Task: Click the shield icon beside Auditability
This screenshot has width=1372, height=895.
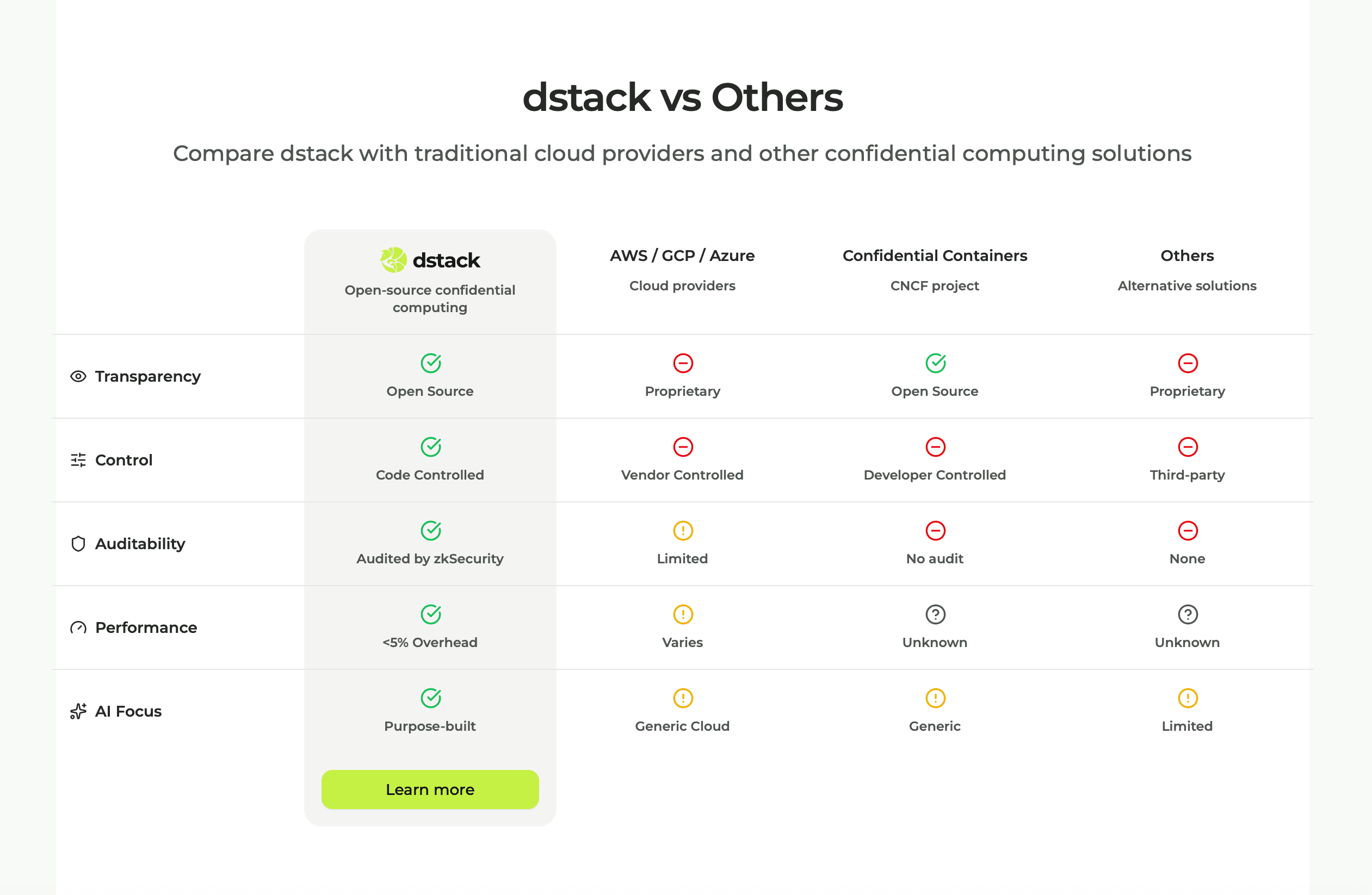Action: point(78,543)
